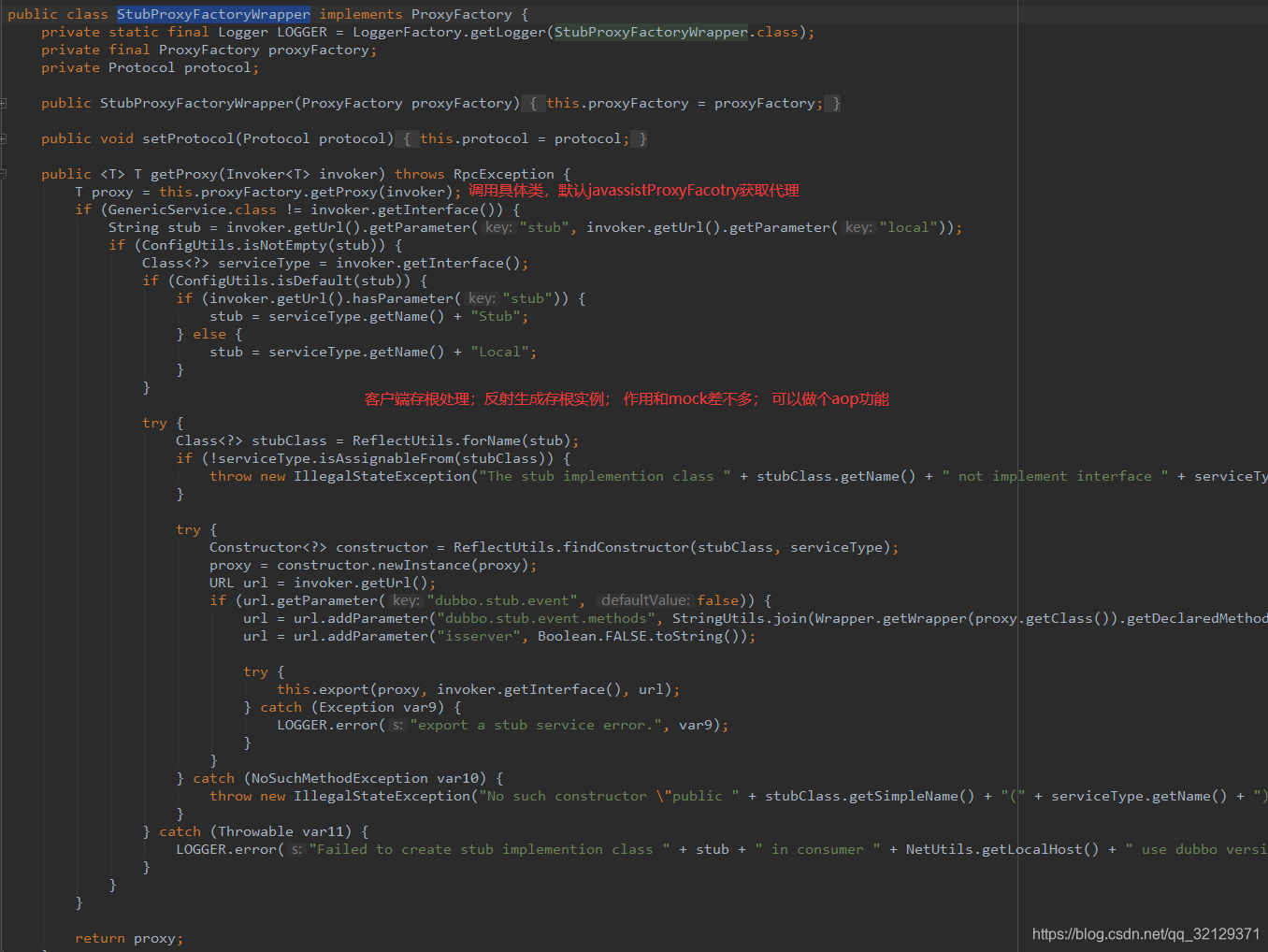This screenshot has width=1268, height=952.
Task: Click the 'return proxy;' statement
Action: click(x=129, y=938)
